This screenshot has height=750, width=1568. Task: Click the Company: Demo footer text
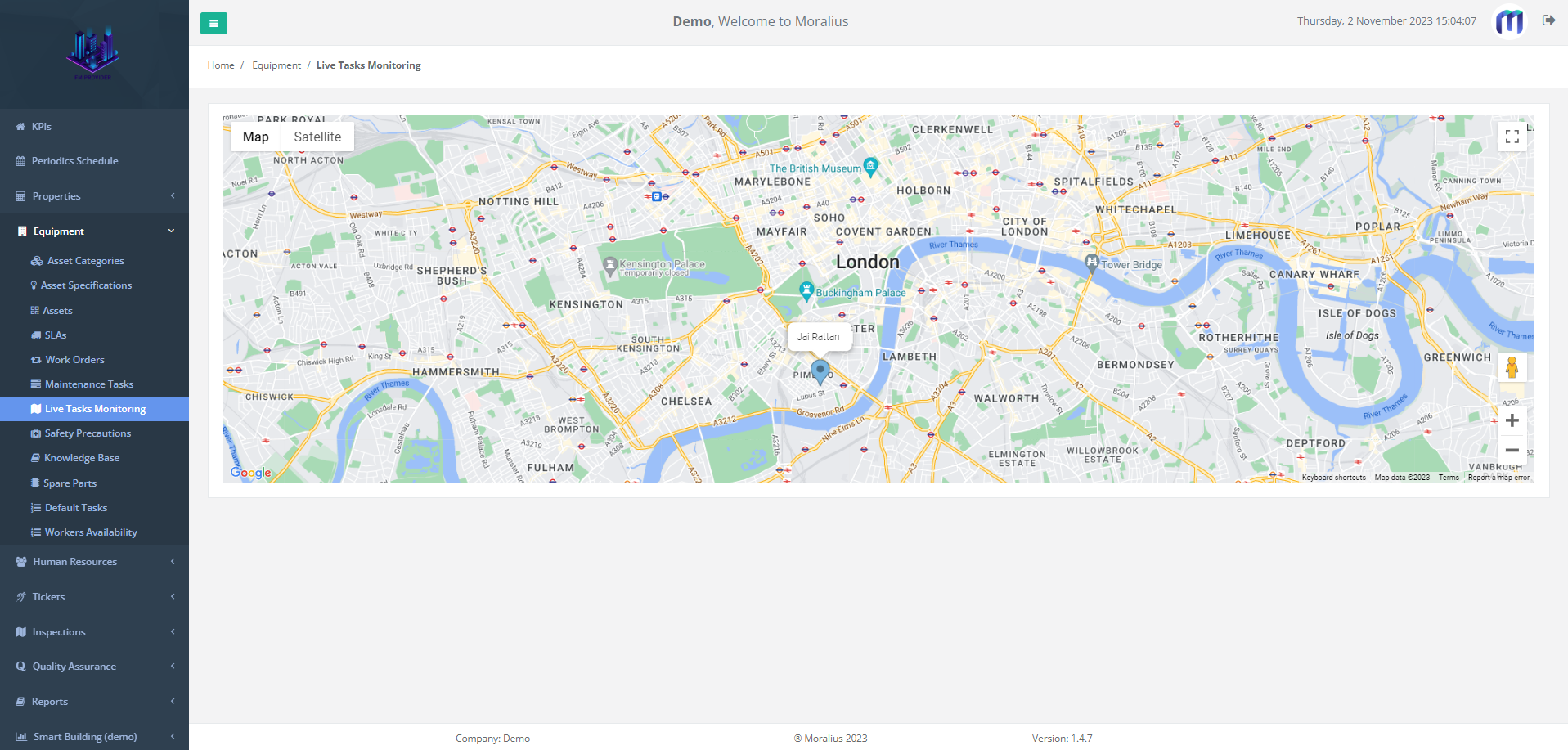click(x=492, y=739)
